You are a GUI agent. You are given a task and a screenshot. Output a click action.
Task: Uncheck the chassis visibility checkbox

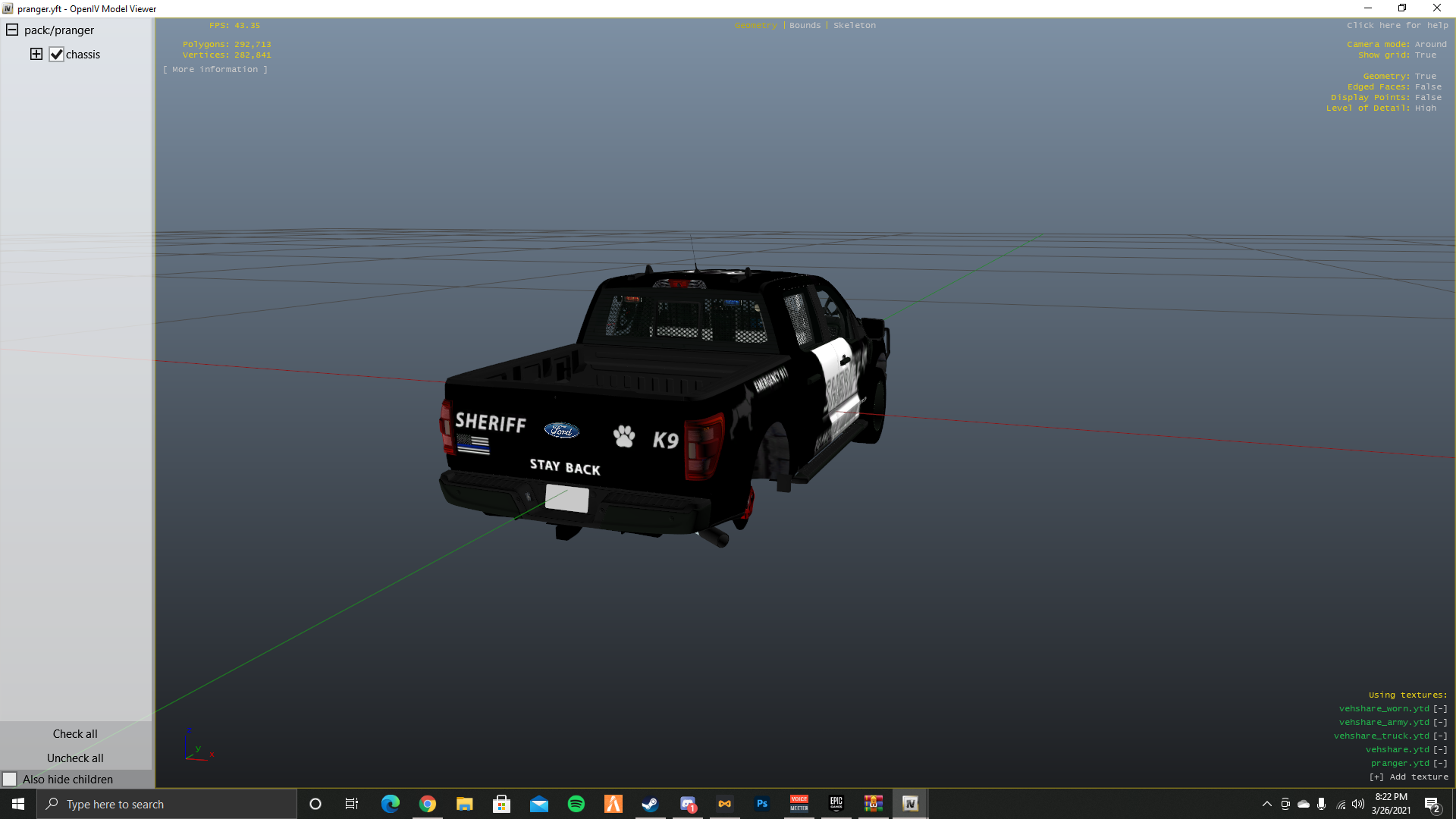click(x=56, y=55)
